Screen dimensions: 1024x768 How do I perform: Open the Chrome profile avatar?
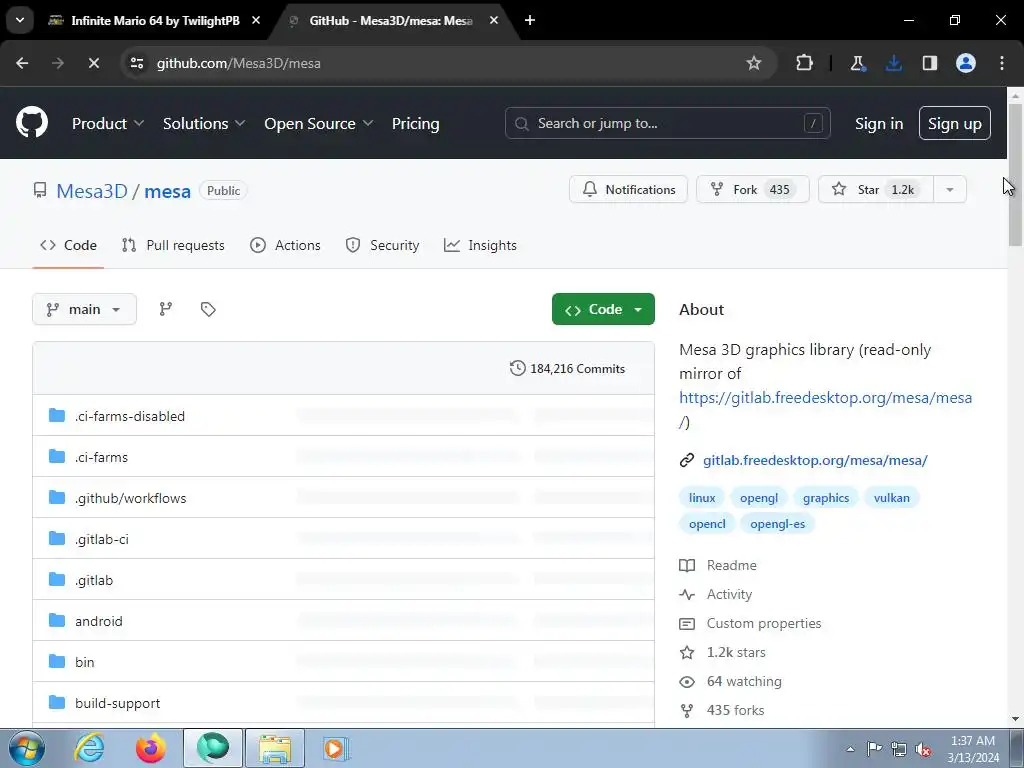pyautogui.click(x=966, y=63)
